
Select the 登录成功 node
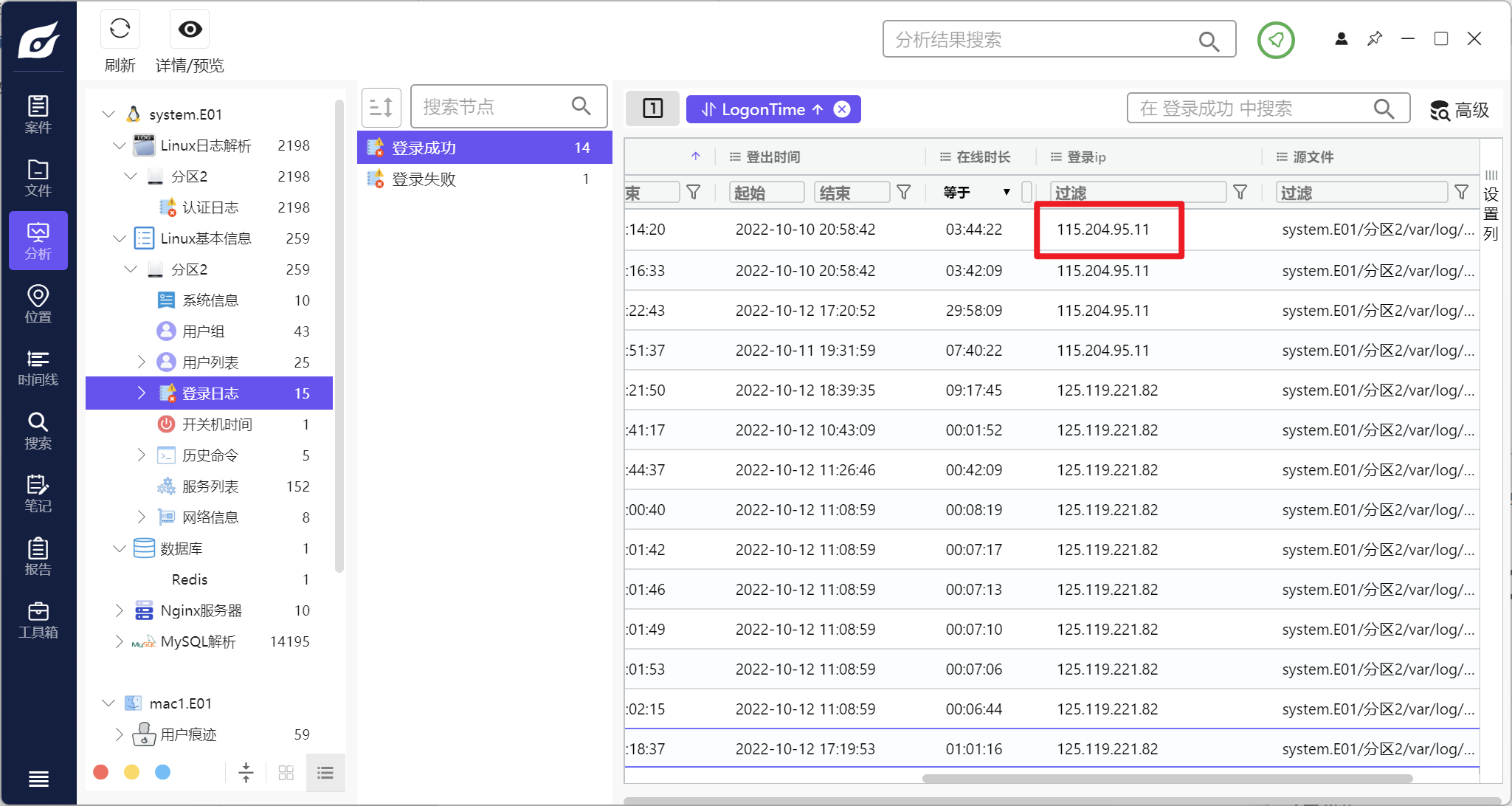[485, 148]
